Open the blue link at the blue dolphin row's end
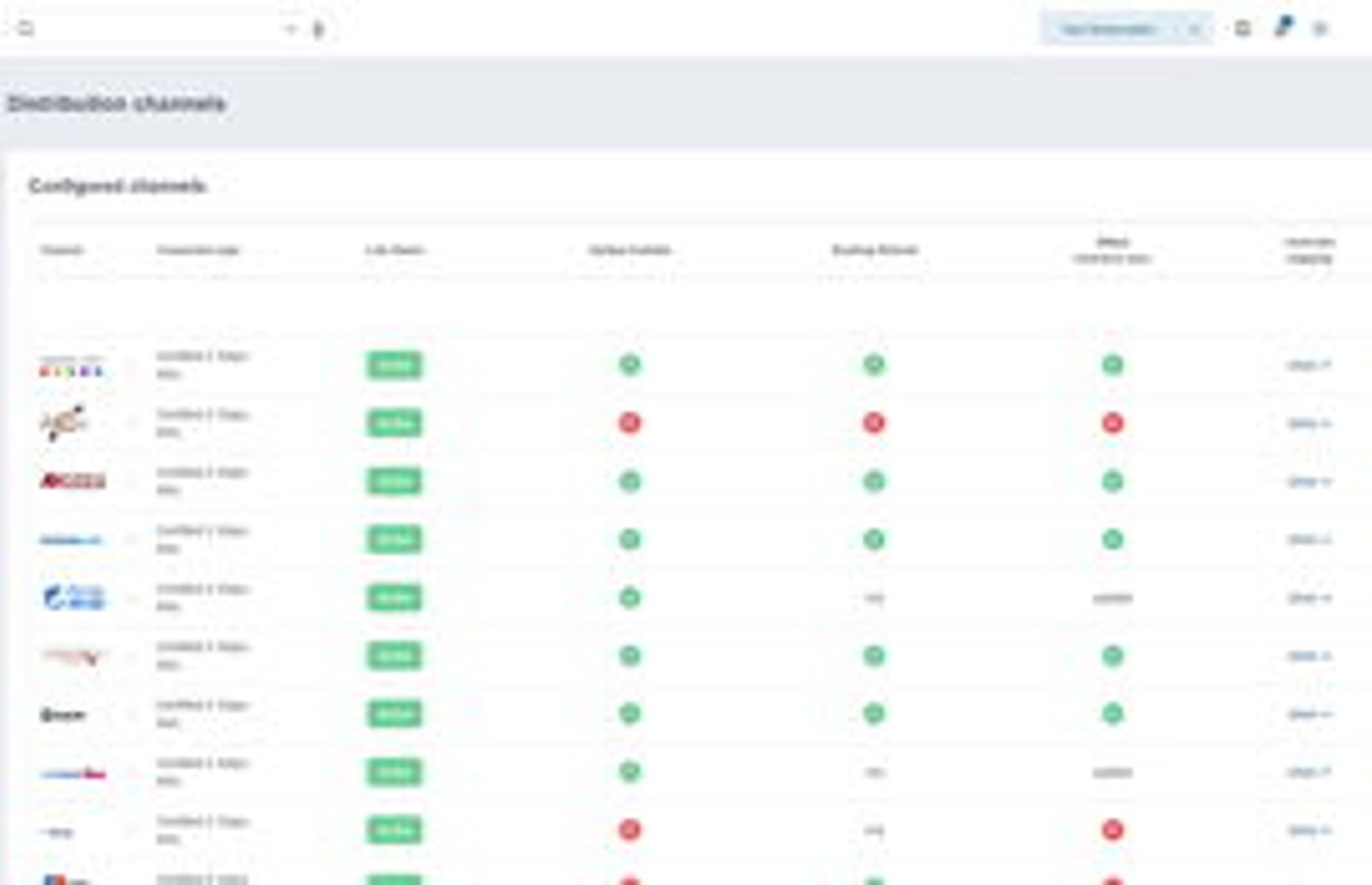 pyautogui.click(x=1309, y=599)
